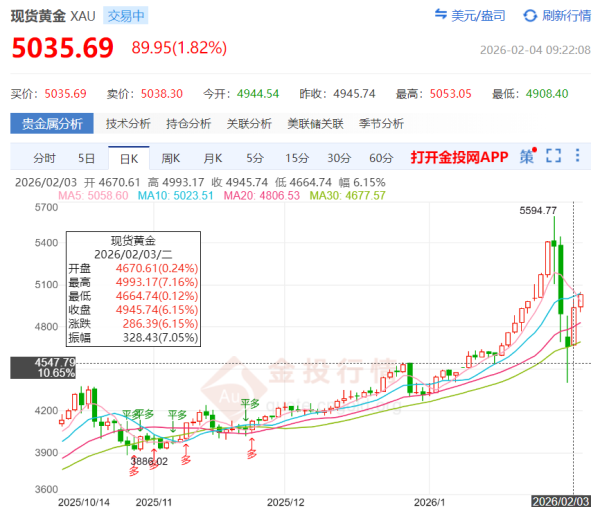The image size is (600, 507).
Task: Expand chart with fullscreen icon
Action: pyautogui.click(x=553, y=156)
